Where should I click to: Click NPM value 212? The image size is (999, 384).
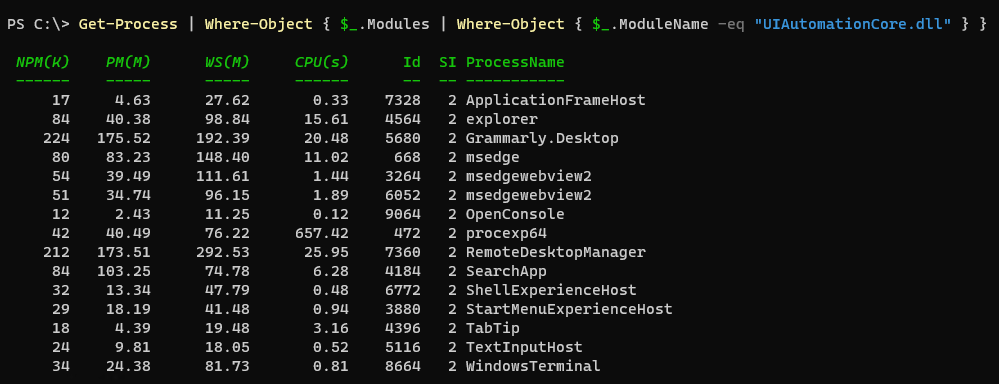click(56, 252)
